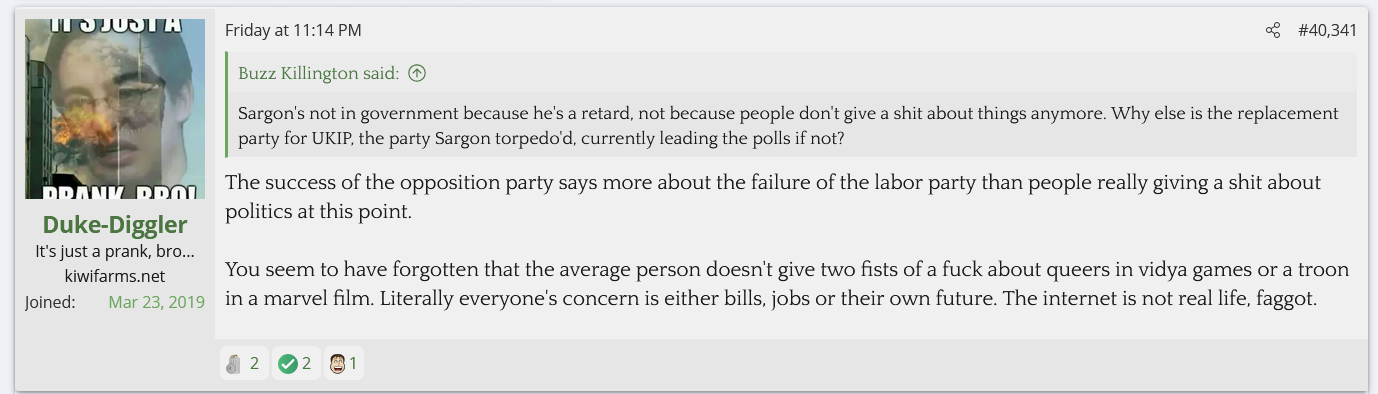Screen dimensions: 1378x394
Task: Click the Friday at 11:14 PM timestamp
Action: pos(293,31)
